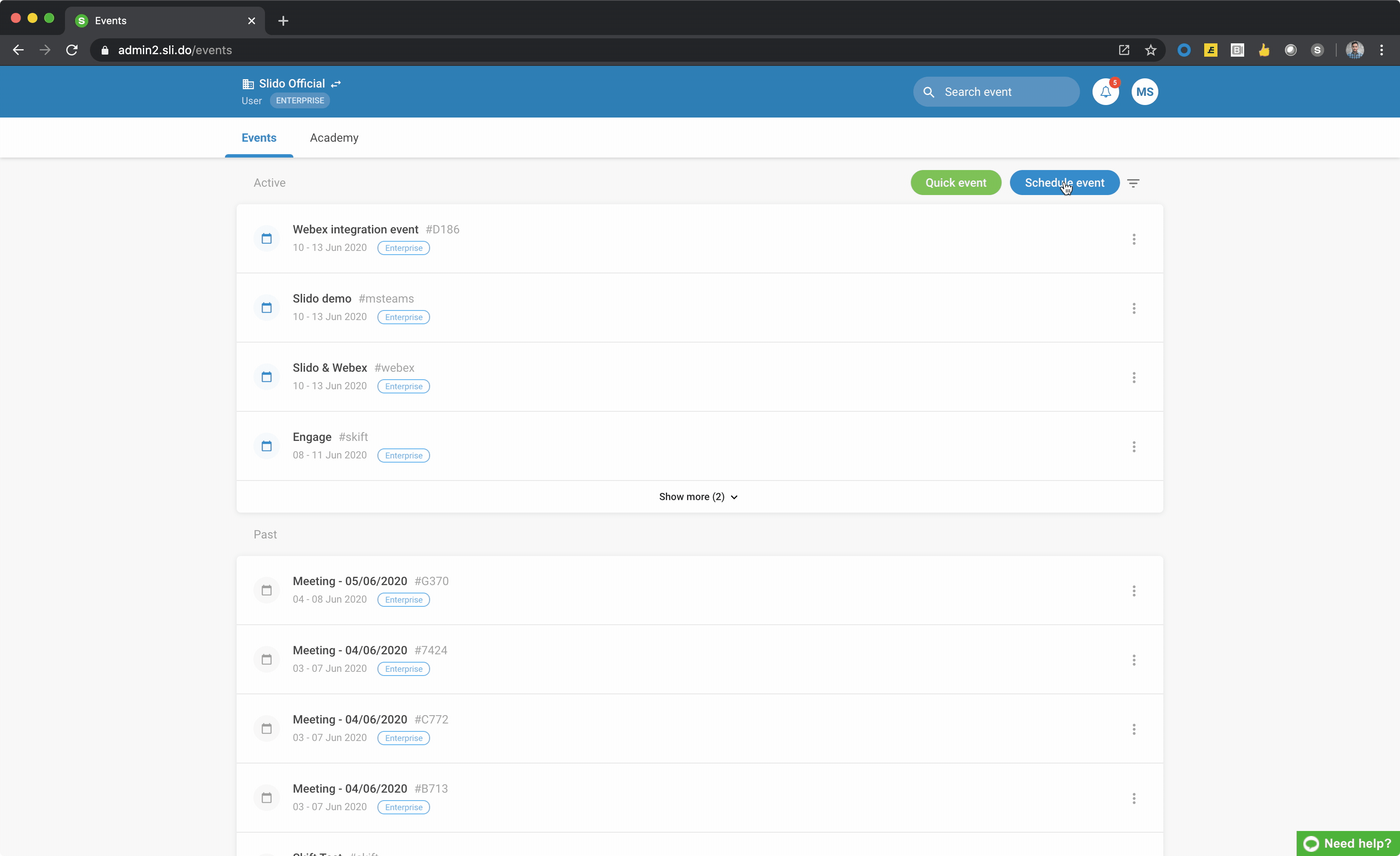Switch to the Events tab
Image resolution: width=1400 pixels, height=856 pixels.
(x=258, y=138)
